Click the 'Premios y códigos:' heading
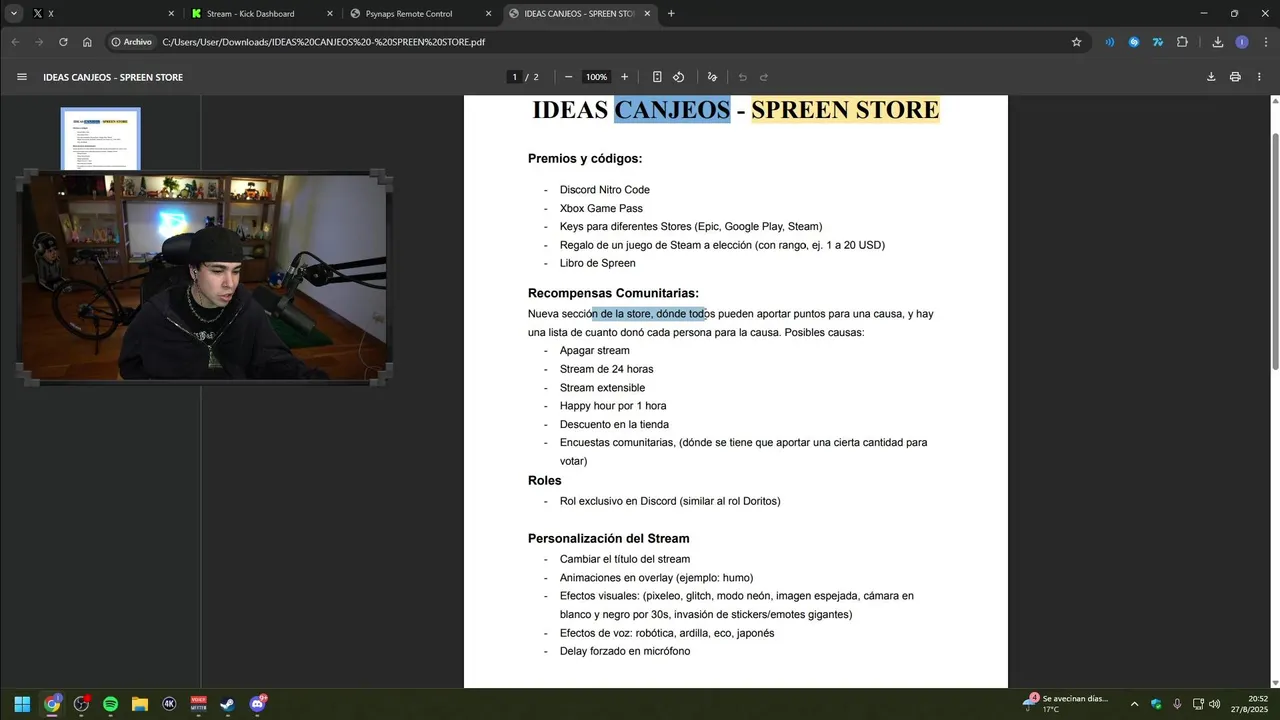Screen dimensions: 1280x720 (x=585, y=158)
